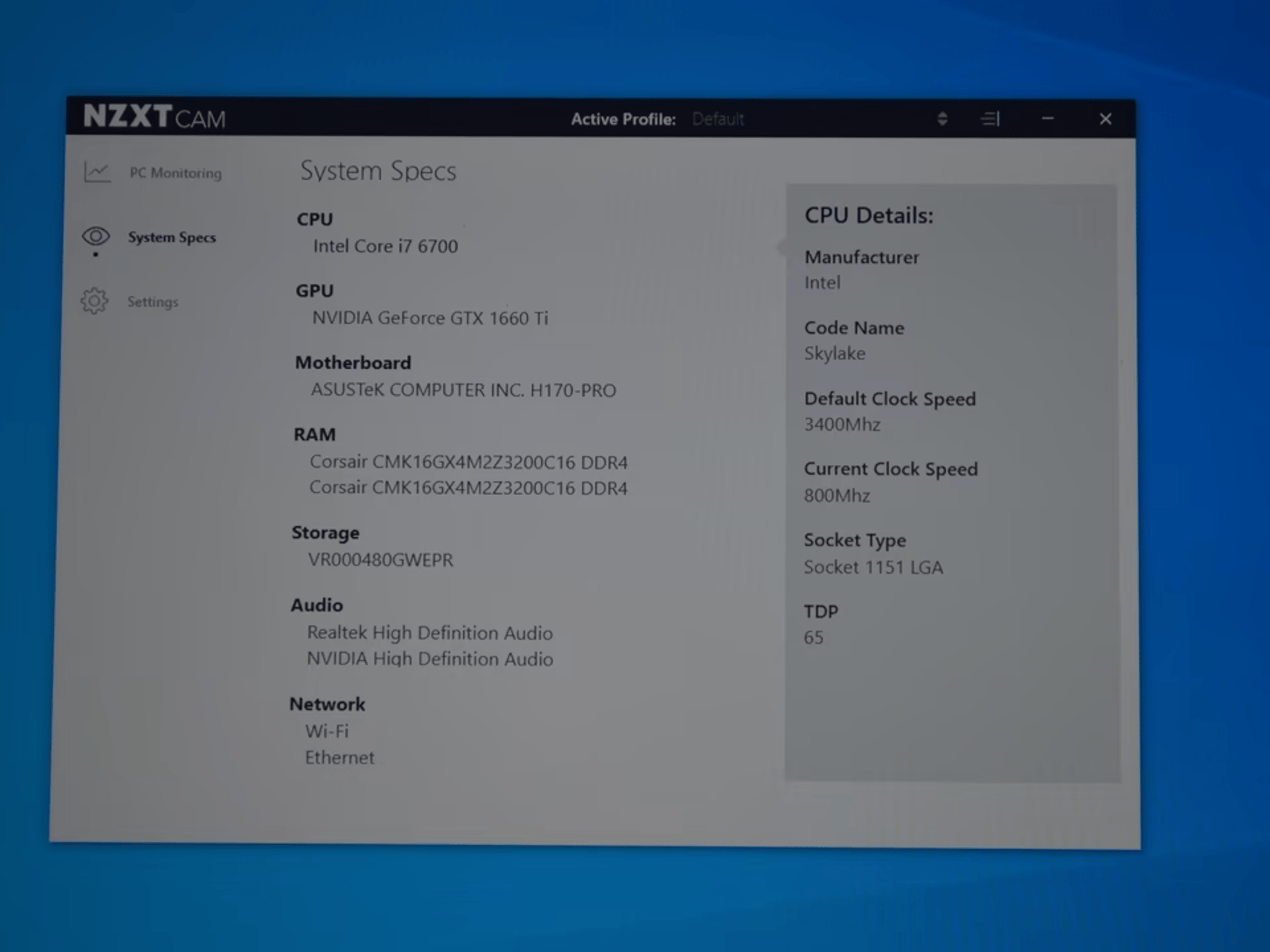
Task: Click the CPU Details panel title
Action: point(869,216)
